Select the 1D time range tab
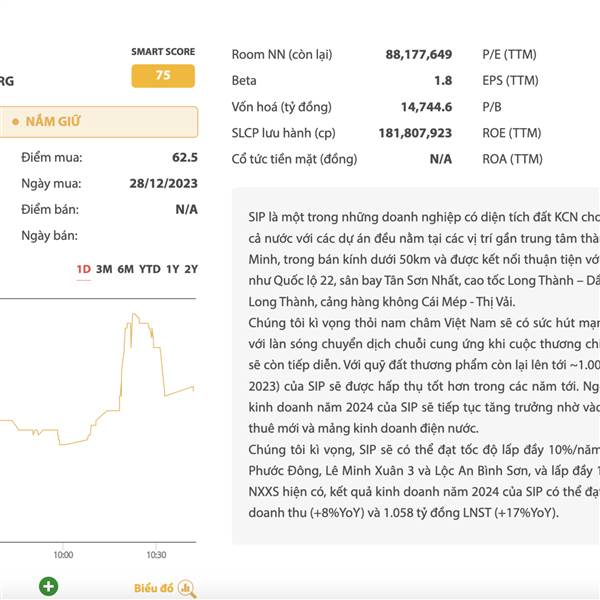 83,269
